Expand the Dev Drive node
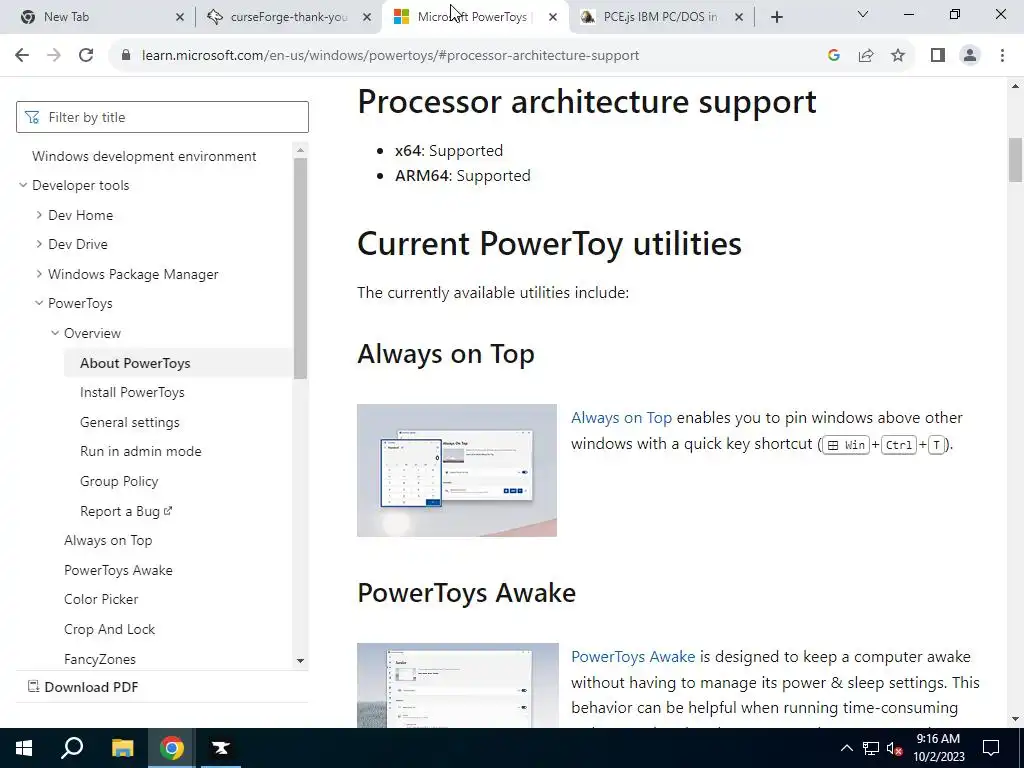Image resolution: width=1024 pixels, height=768 pixels. tap(39, 244)
